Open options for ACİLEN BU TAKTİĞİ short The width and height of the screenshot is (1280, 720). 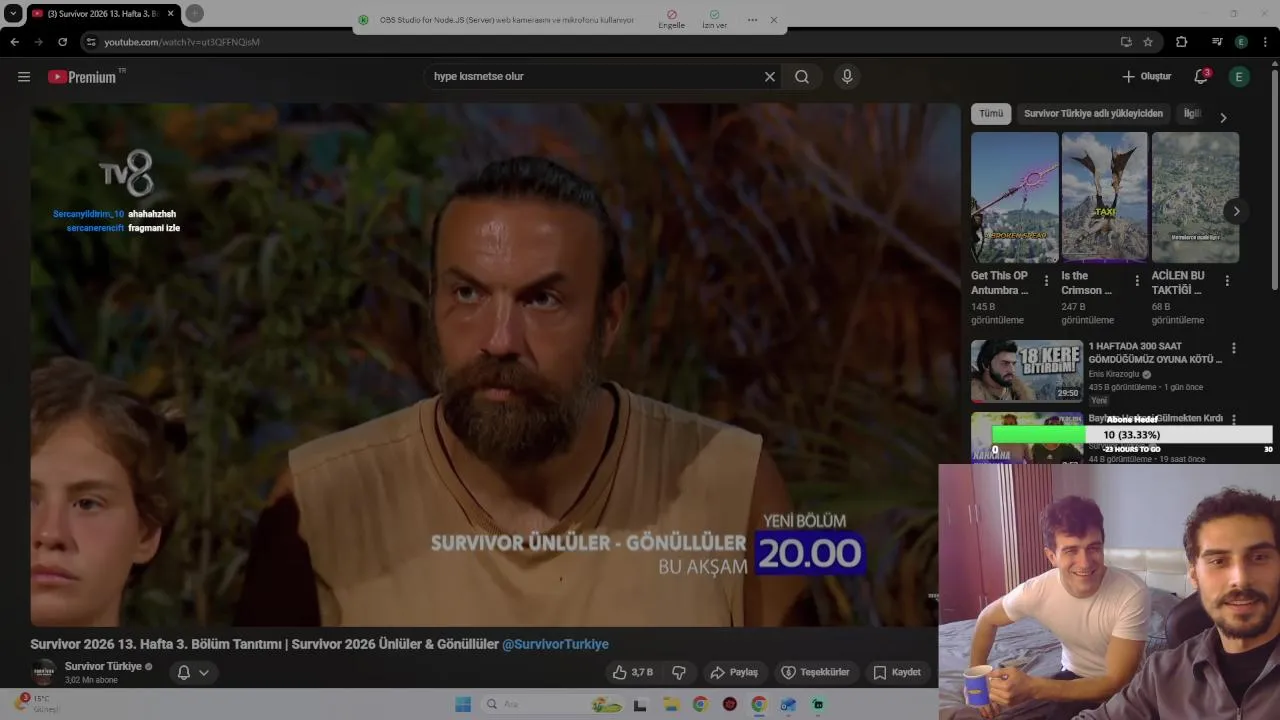pos(1227,281)
